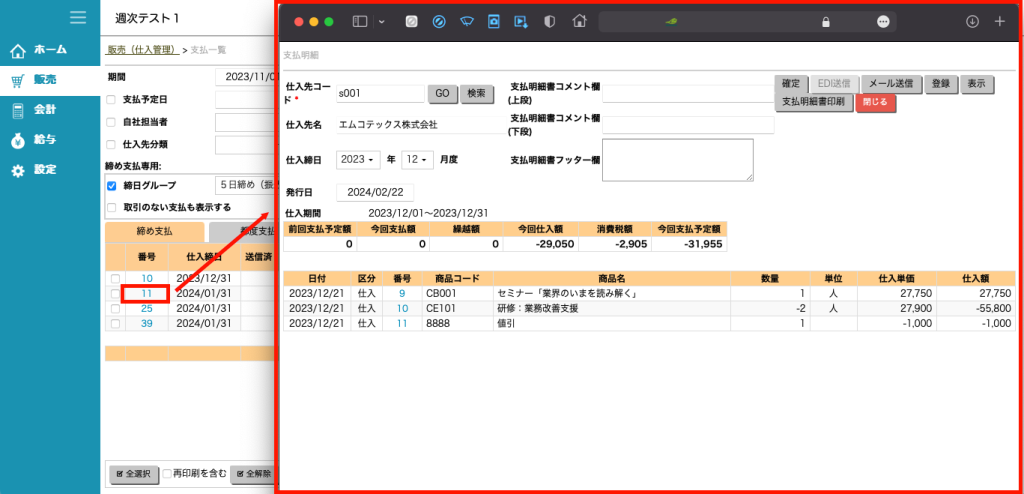1024x494 pixels.
Task: Click the browser home icon
Action: [x=579, y=22]
